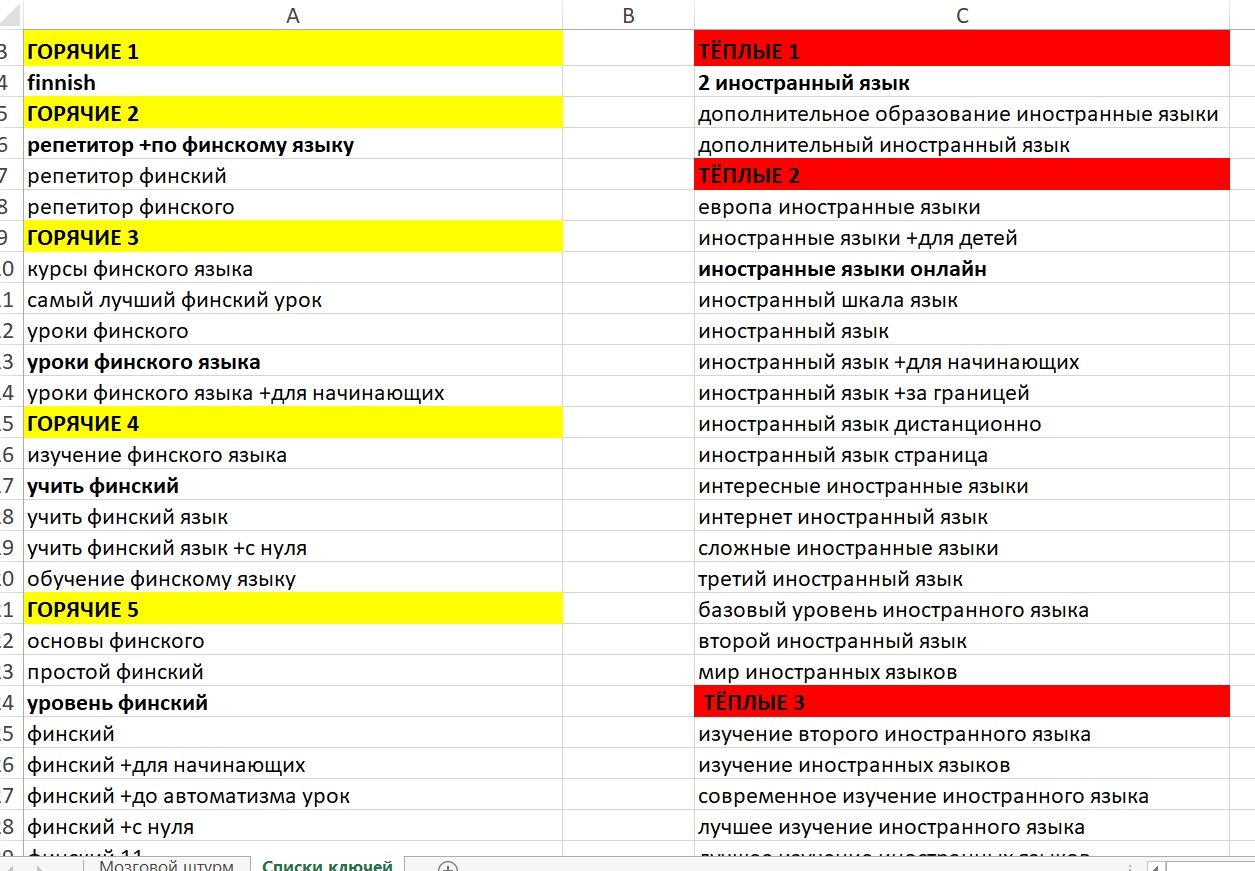Click the cell основы финского

(x=293, y=640)
